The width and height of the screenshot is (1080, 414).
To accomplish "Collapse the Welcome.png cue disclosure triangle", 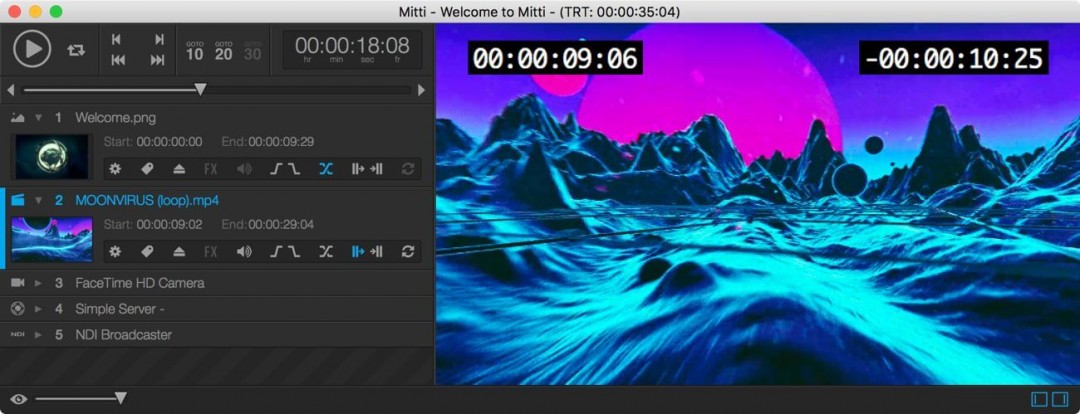I will tap(39, 118).
